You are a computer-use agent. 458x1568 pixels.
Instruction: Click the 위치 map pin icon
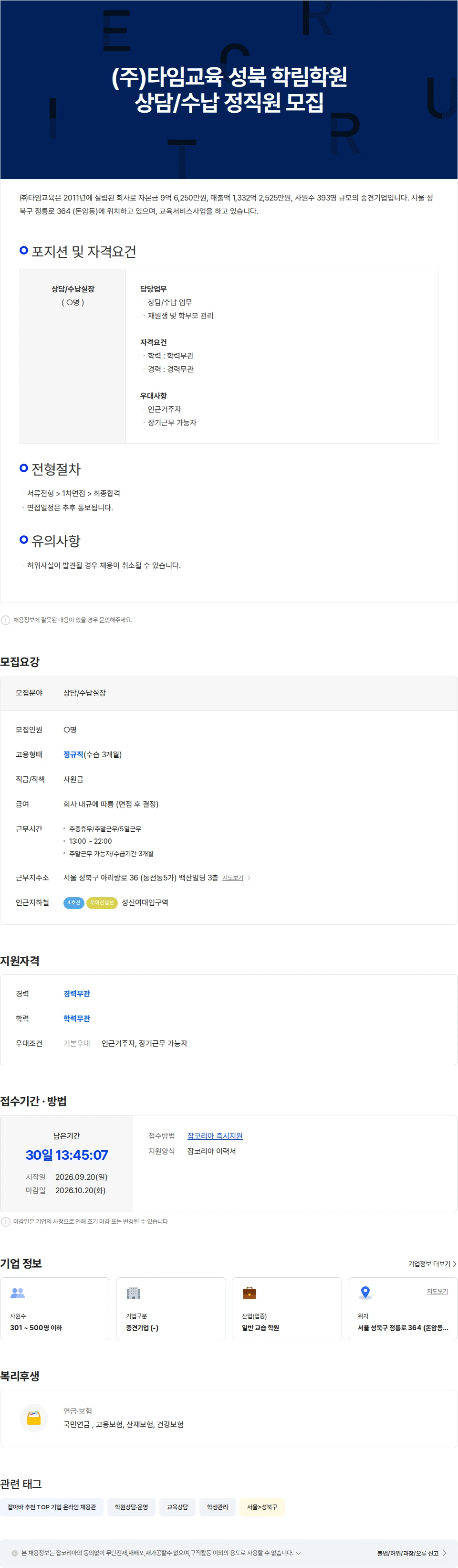click(365, 1293)
